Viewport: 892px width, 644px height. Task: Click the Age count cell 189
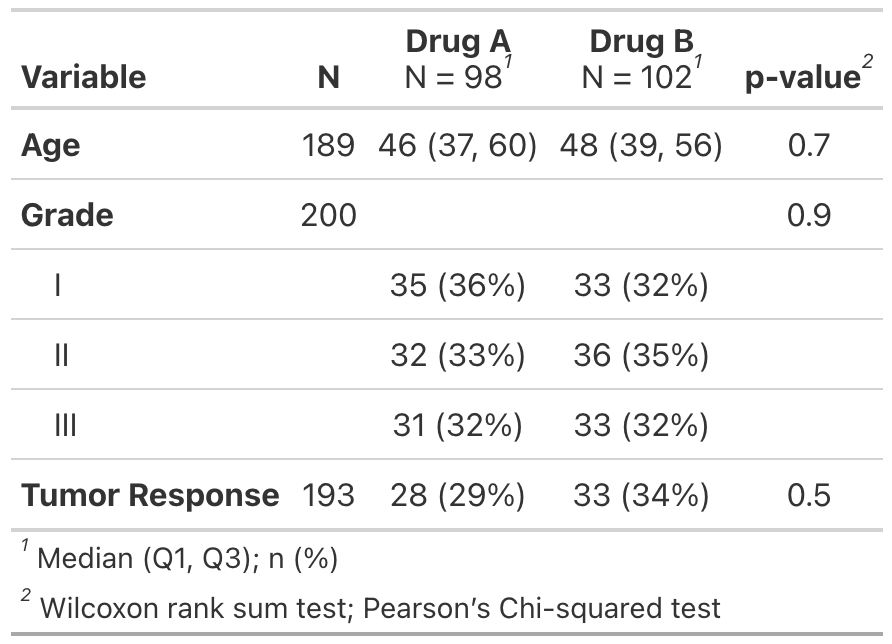point(328,146)
